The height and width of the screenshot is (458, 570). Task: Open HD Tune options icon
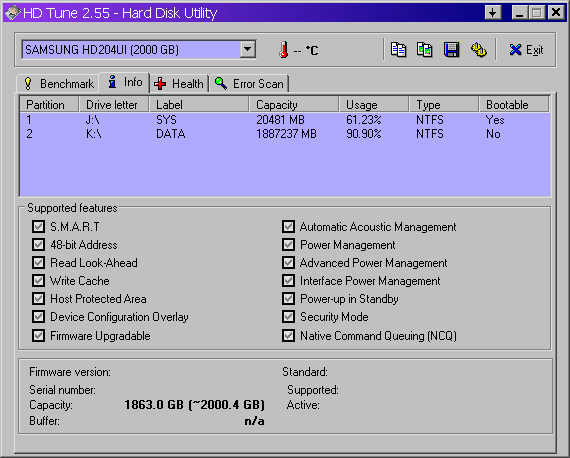[x=478, y=50]
